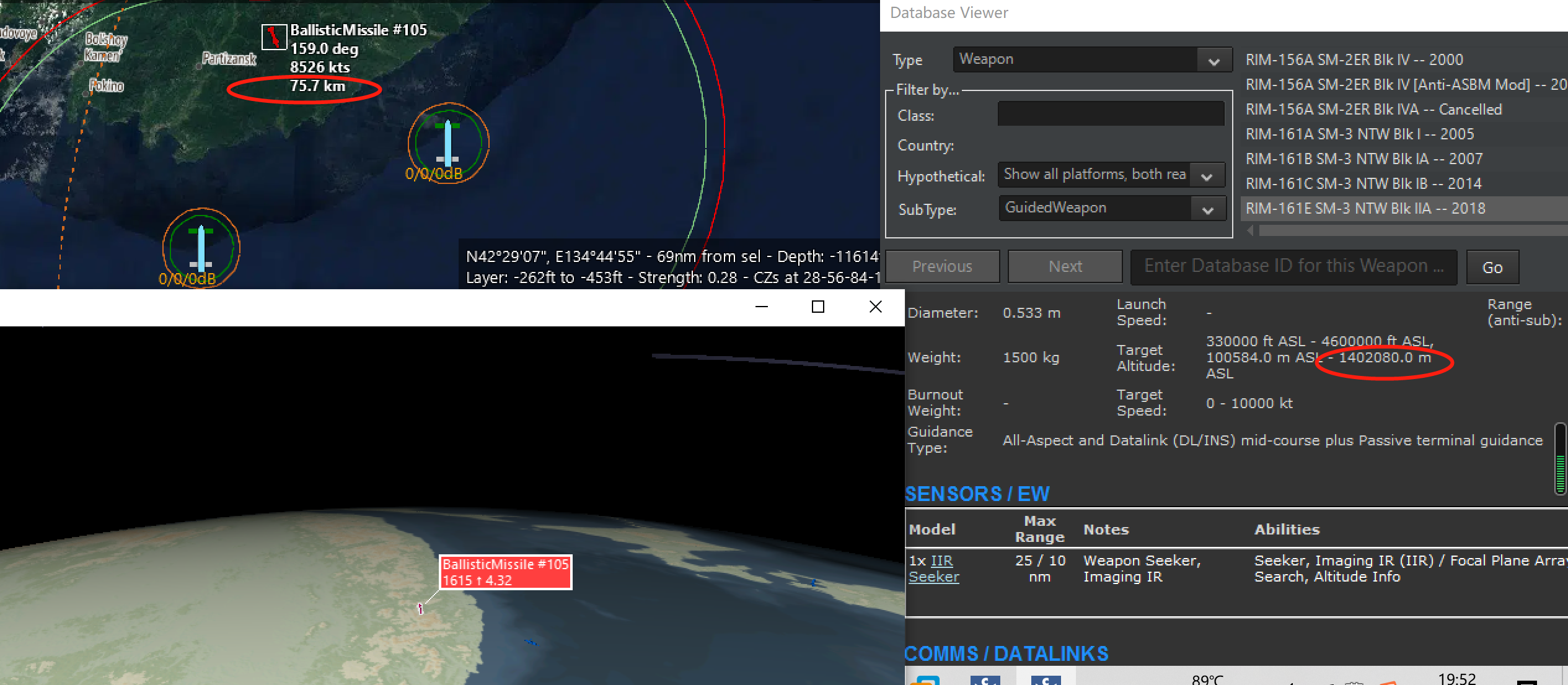Select the upper ship unit icon on map

pos(447,143)
